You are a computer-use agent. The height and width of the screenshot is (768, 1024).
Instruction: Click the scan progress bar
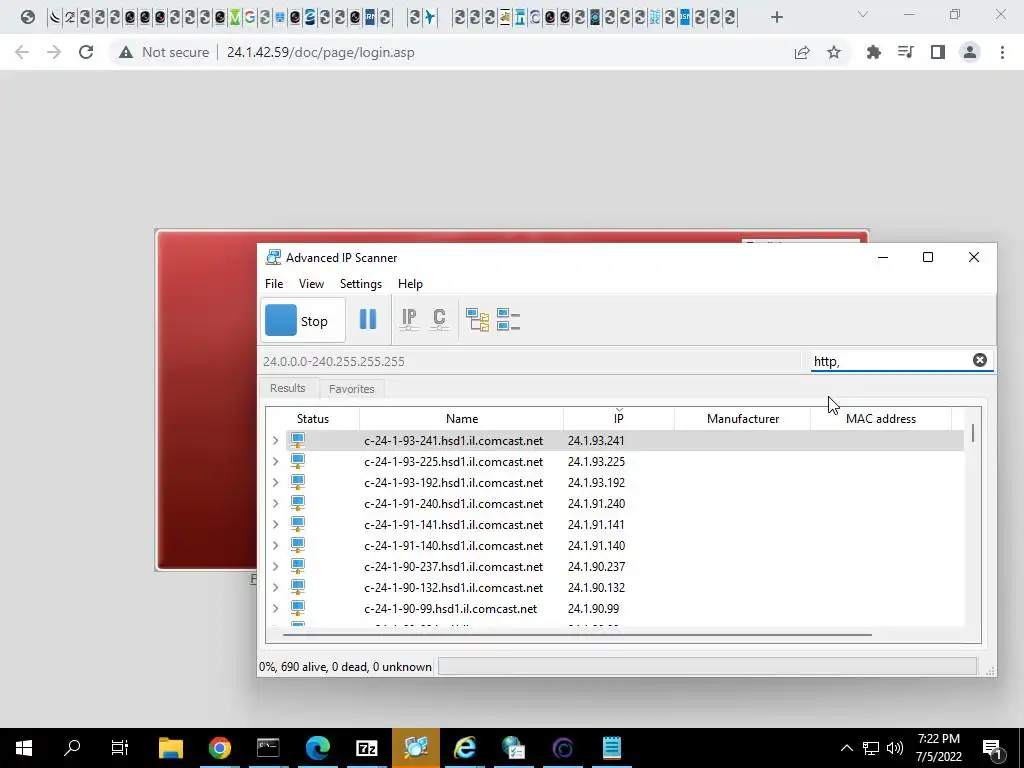pyautogui.click(x=707, y=667)
